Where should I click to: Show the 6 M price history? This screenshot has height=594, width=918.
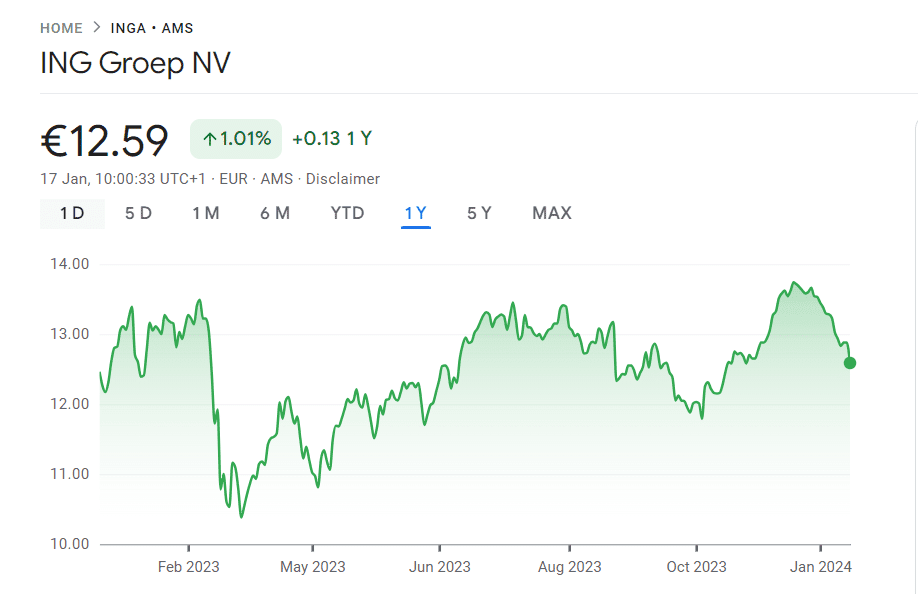point(275,213)
